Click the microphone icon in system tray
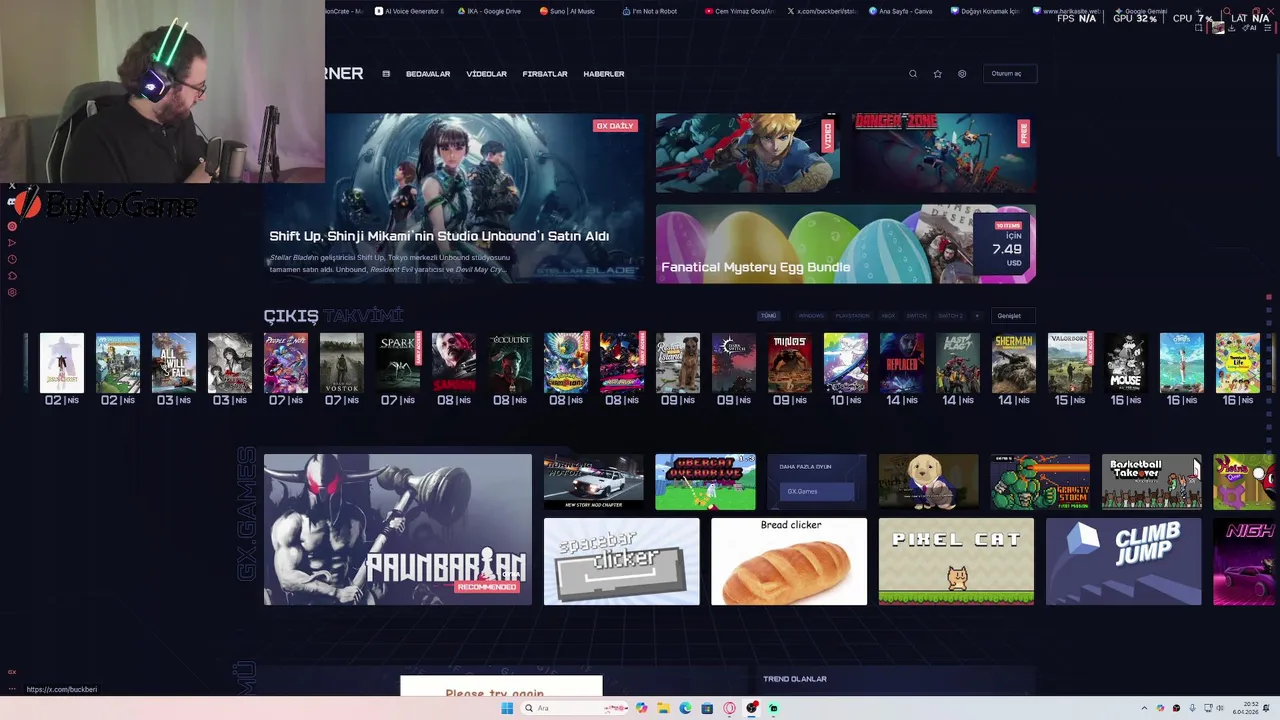 pos(1192,708)
